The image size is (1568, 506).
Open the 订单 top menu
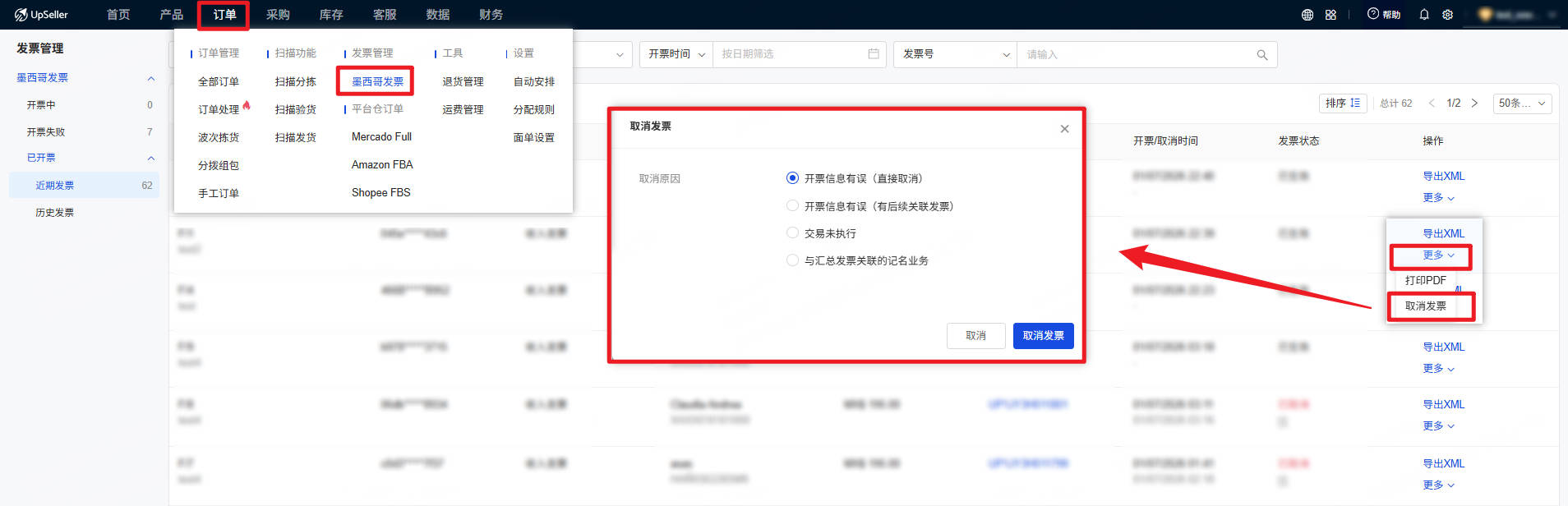[224, 15]
